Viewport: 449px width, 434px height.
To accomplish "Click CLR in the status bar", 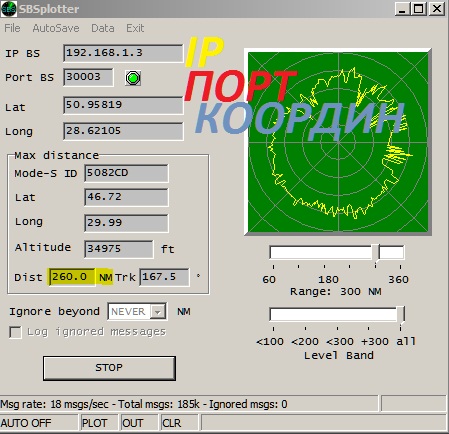I will point(179,423).
